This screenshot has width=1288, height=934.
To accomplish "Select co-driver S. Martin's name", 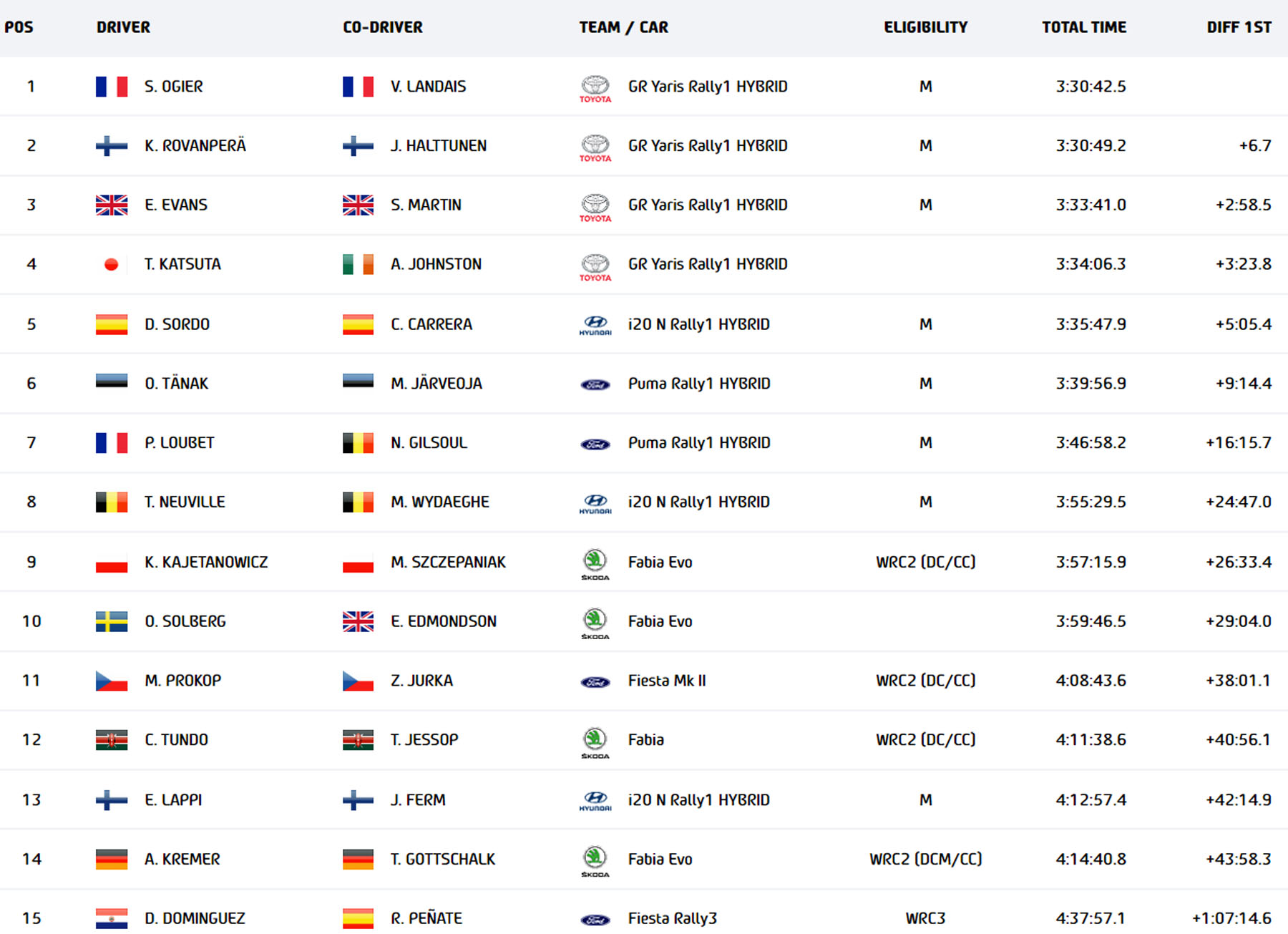I will [426, 205].
